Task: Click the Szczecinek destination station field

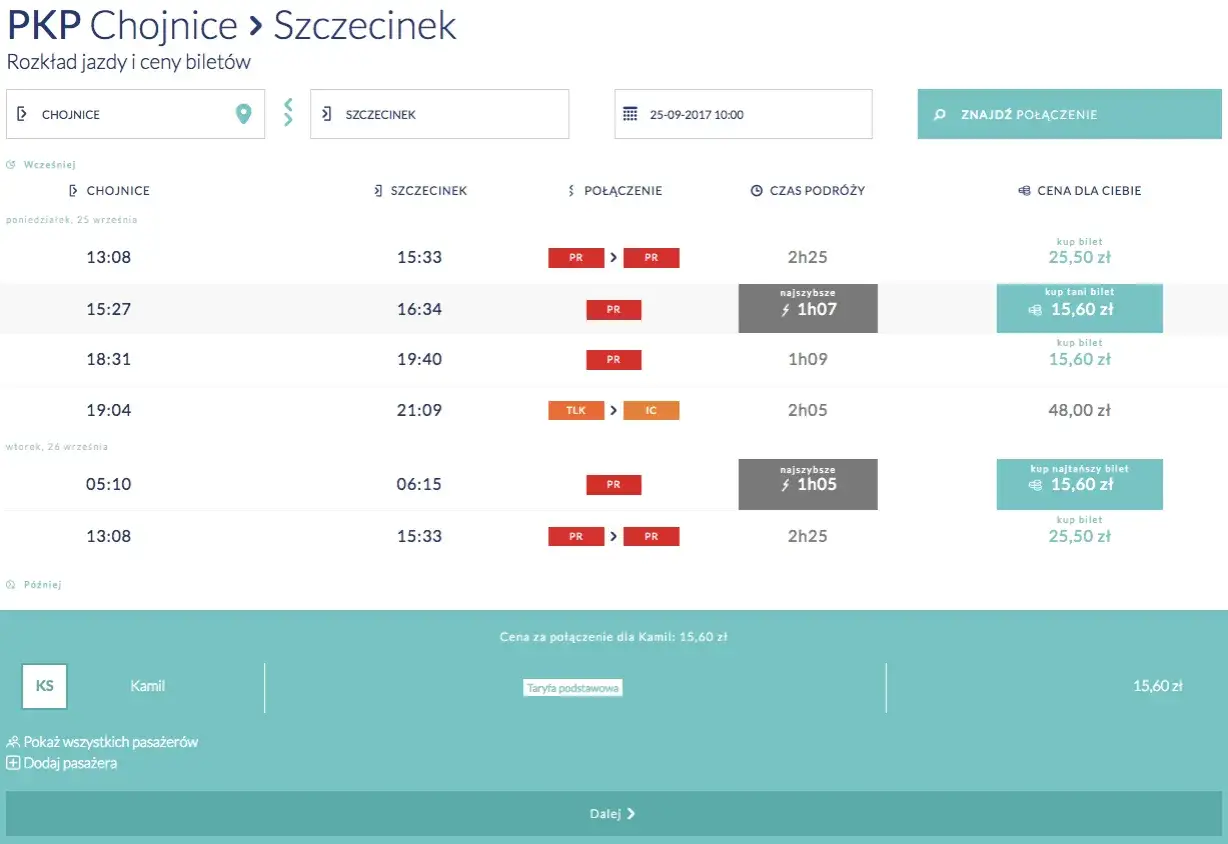Action: [440, 114]
